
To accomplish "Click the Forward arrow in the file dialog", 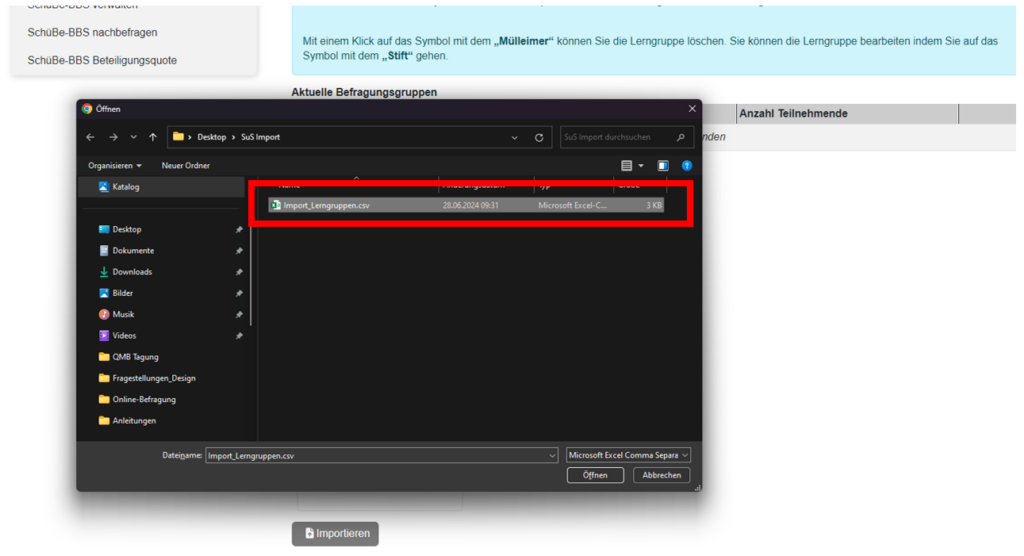I will pyautogui.click(x=111, y=137).
